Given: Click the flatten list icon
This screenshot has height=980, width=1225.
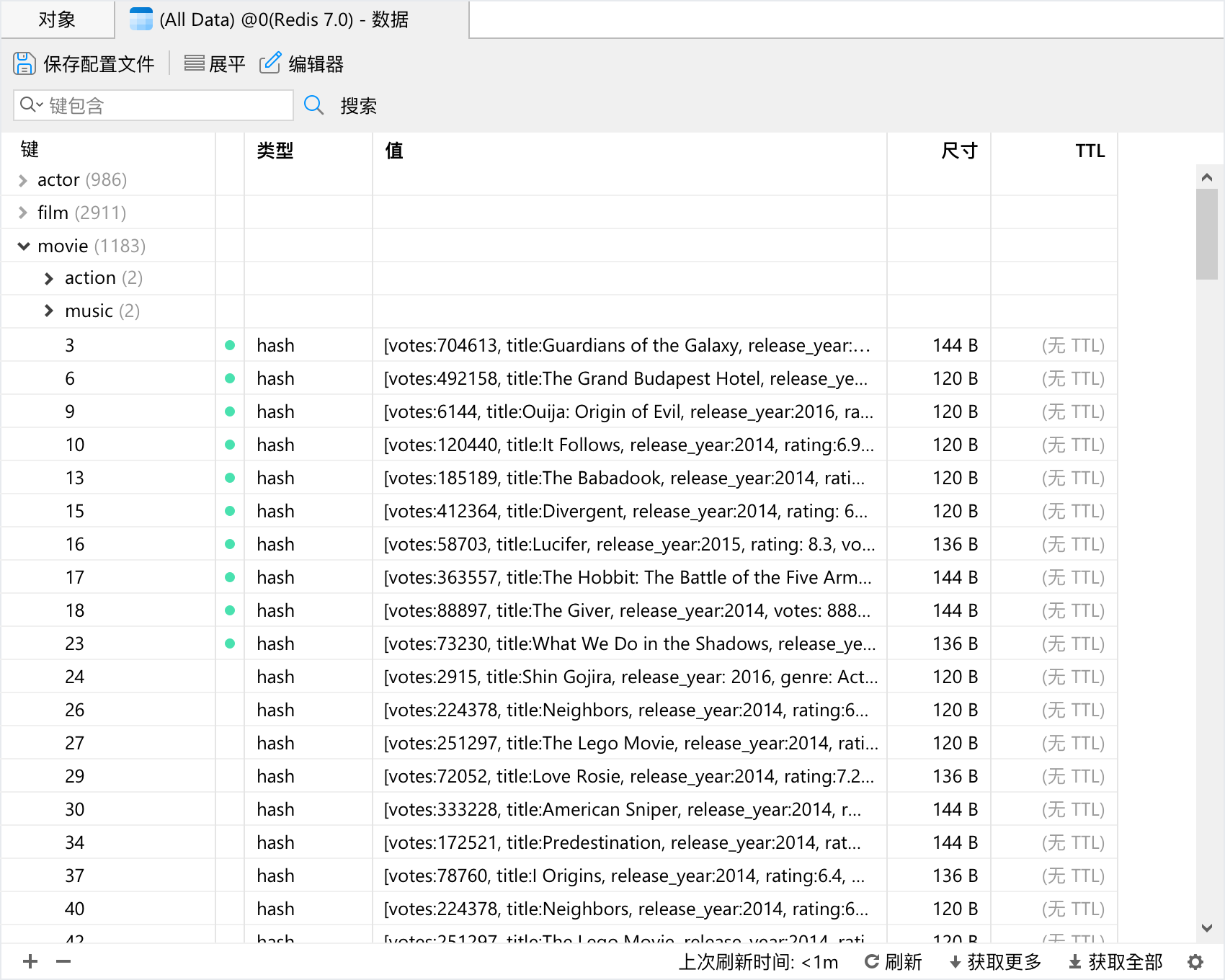Looking at the screenshot, I should (194, 63).
